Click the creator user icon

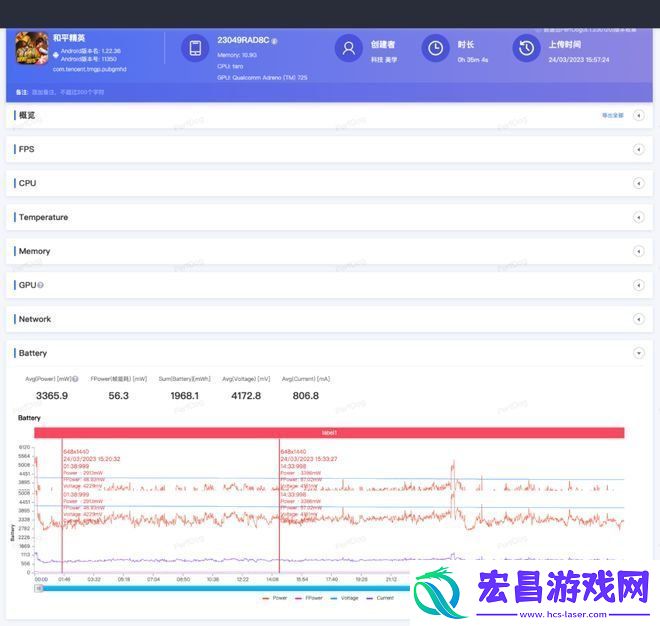[348, 48]
